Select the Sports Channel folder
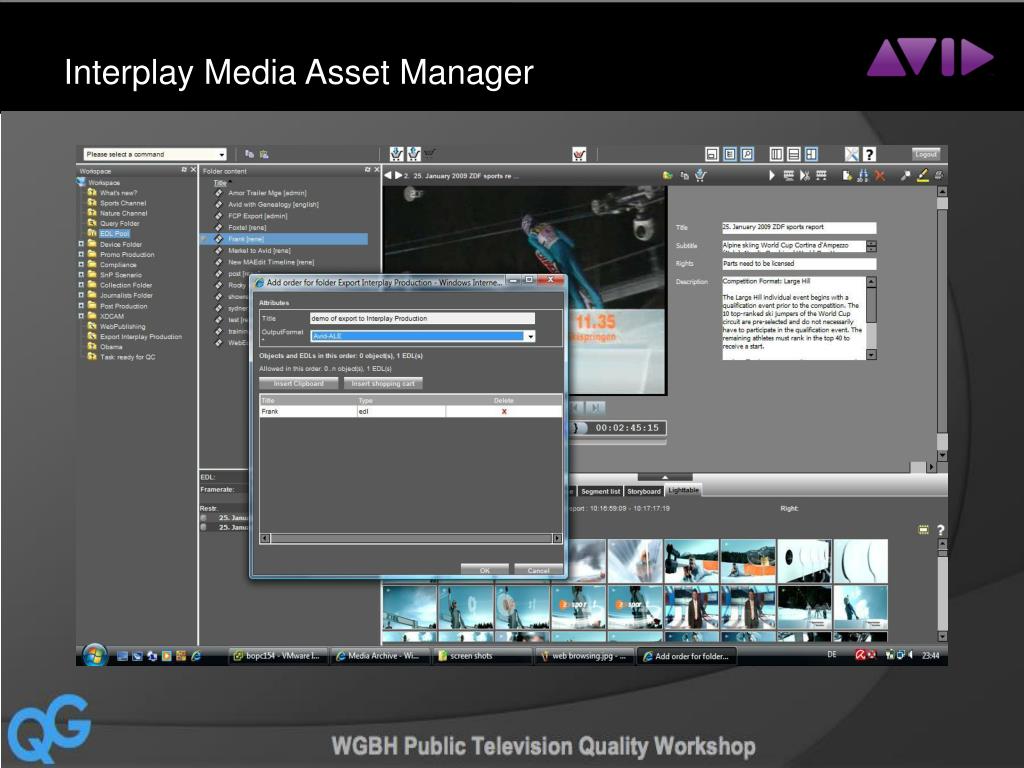 [x=123, y=203]
